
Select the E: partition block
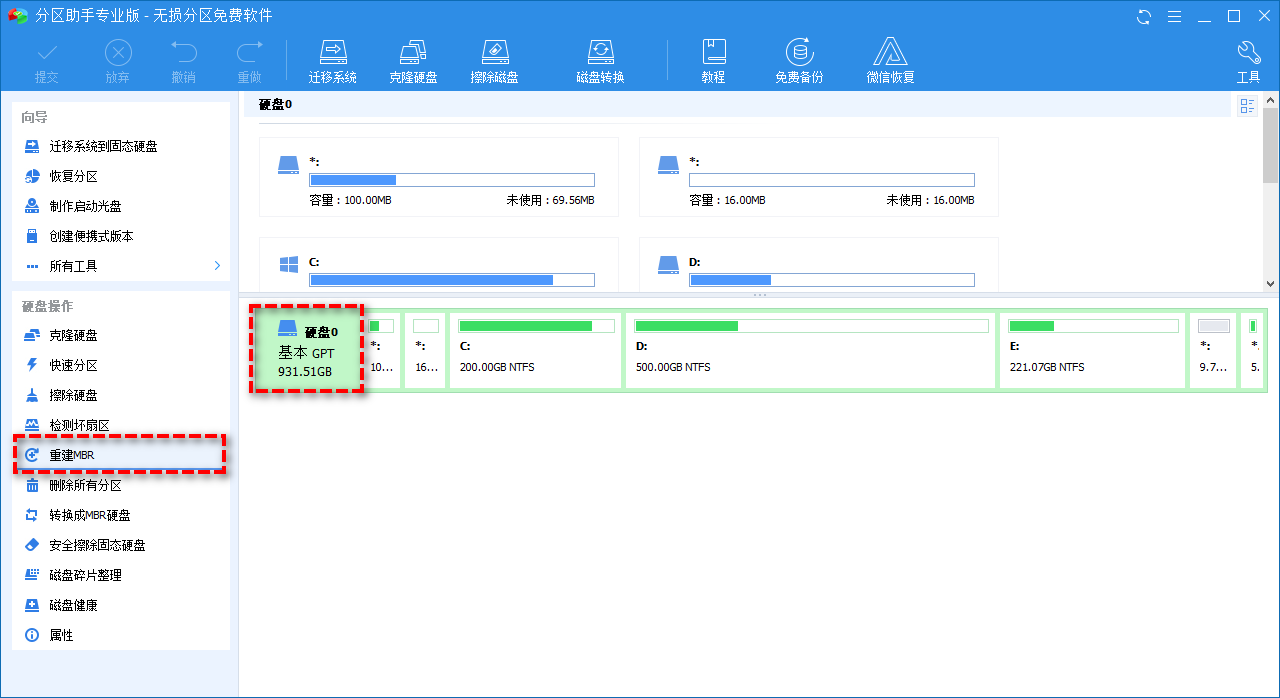pos(1090,350)
